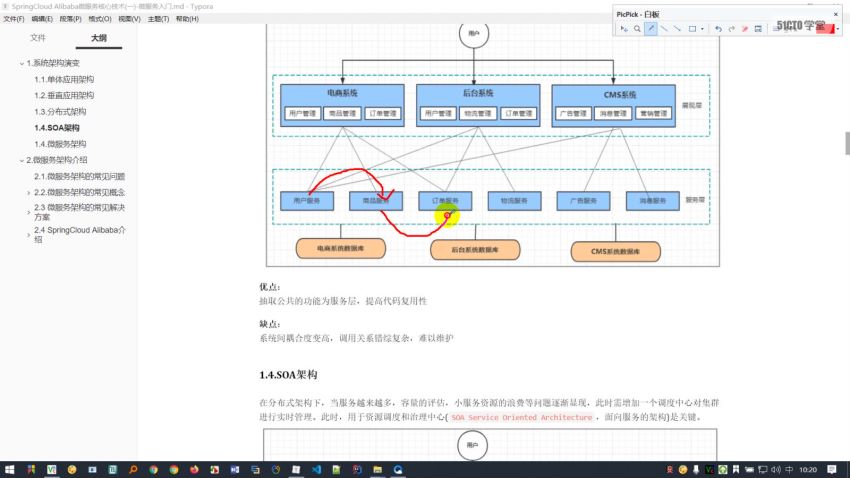Collapse the 2.微服务架构介绍 outline section
Viewport: 850px width, 478px height.
point(22,160)
